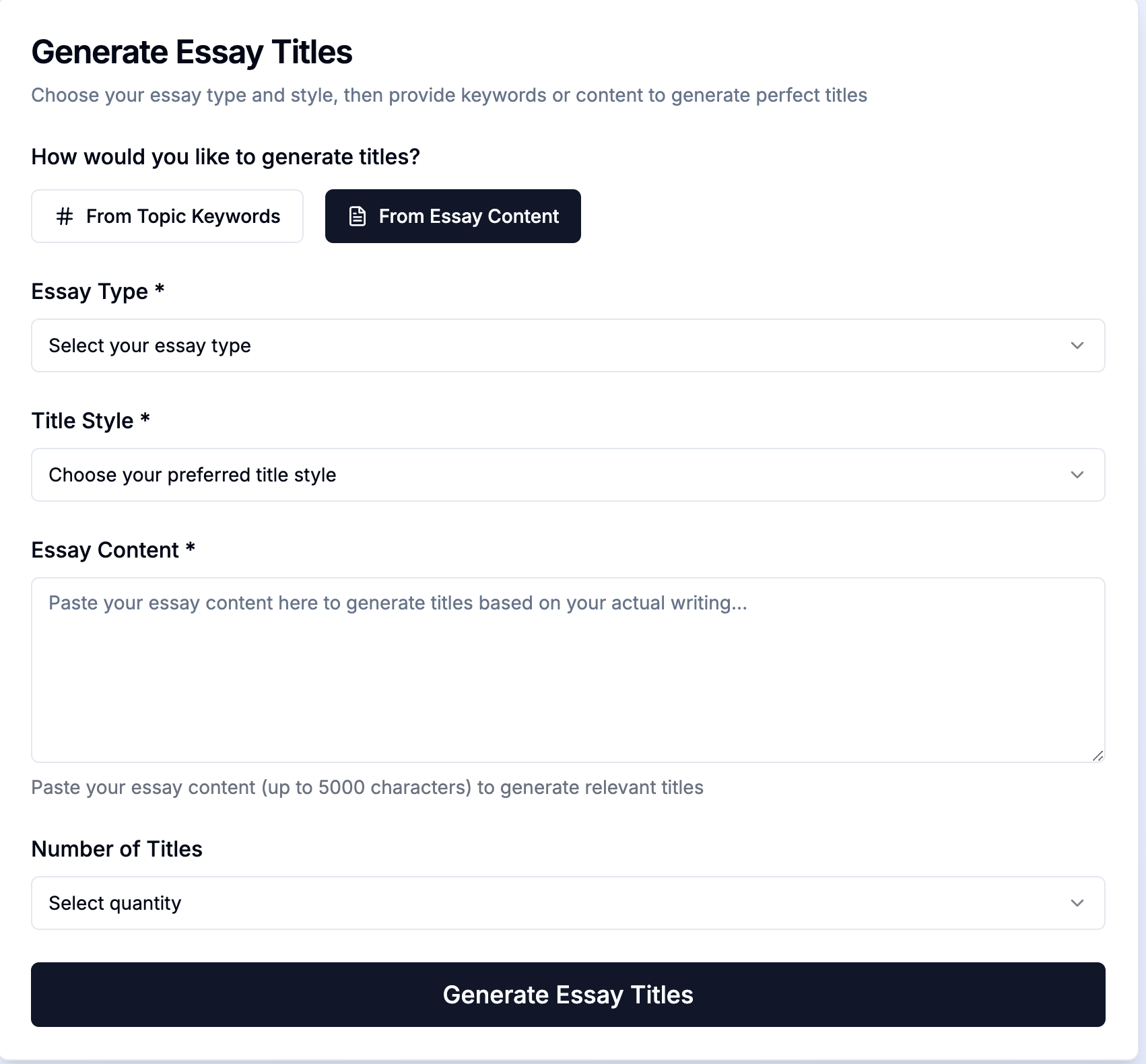Click the asterisk next to Essay Content label

[191, 550]
